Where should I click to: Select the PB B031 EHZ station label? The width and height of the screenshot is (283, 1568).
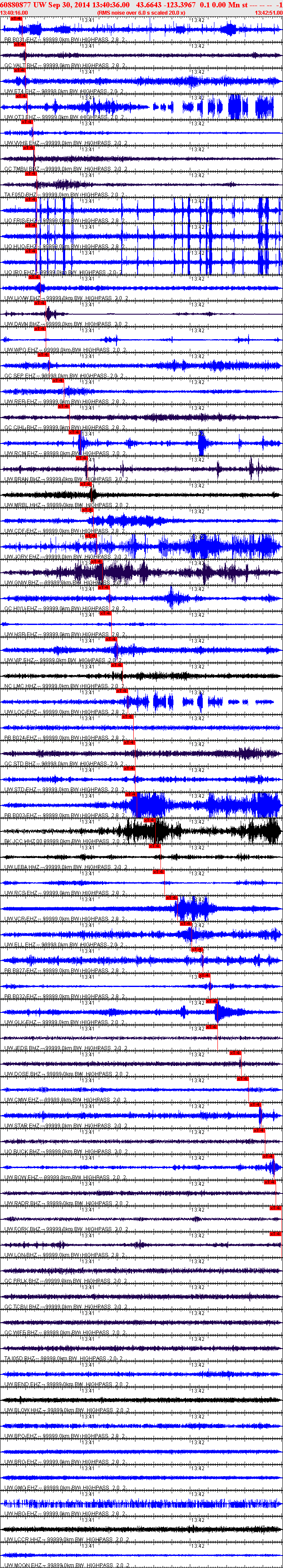click(64, 40)
